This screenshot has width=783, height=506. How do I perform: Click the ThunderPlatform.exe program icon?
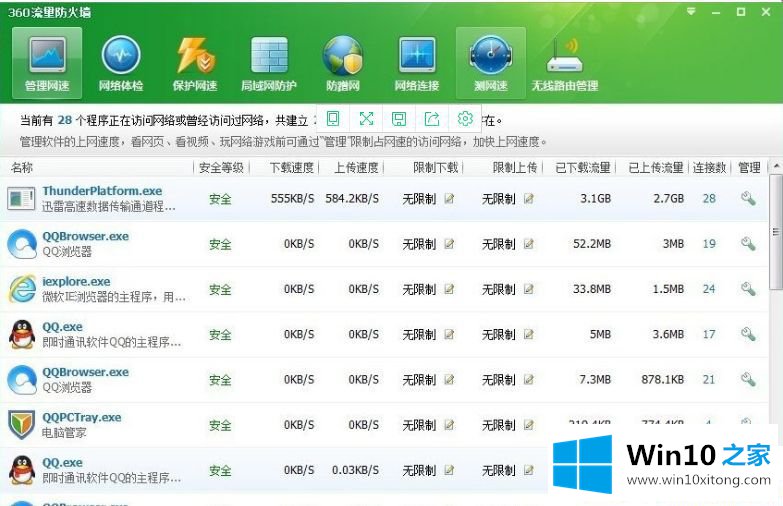click(x=21, y=199)
